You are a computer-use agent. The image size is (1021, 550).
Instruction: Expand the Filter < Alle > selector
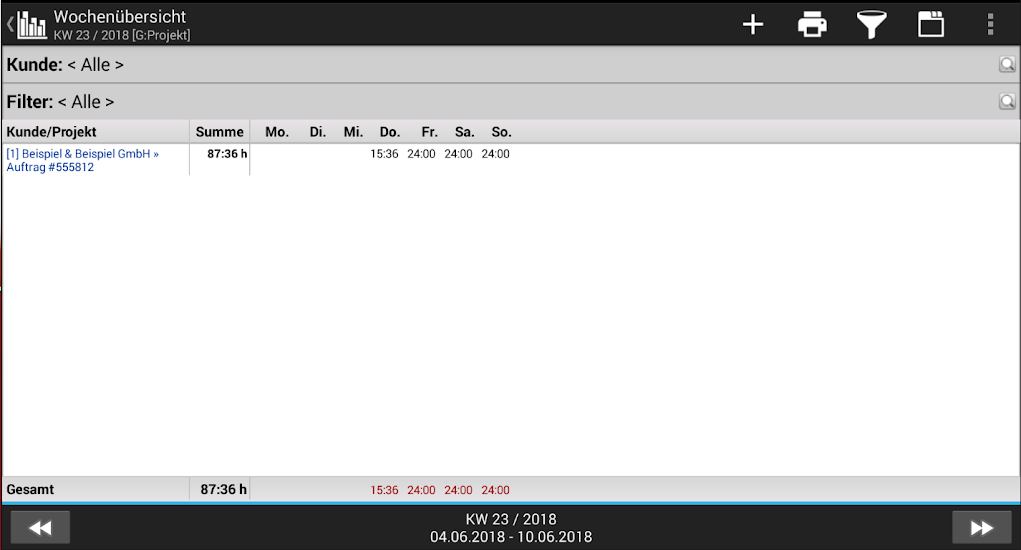[x=86, y=102]
